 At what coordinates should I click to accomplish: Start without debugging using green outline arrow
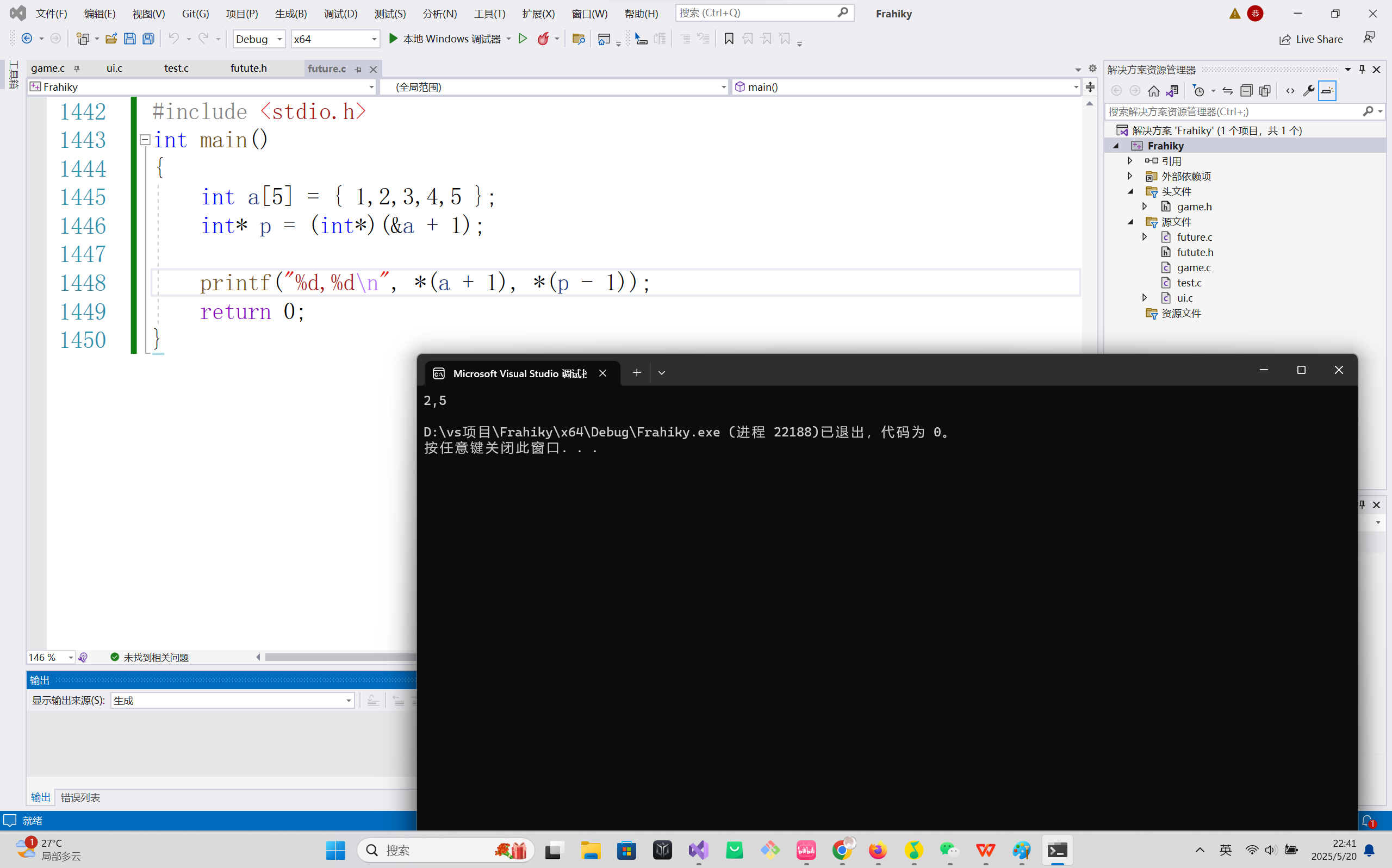click(523, 39)
